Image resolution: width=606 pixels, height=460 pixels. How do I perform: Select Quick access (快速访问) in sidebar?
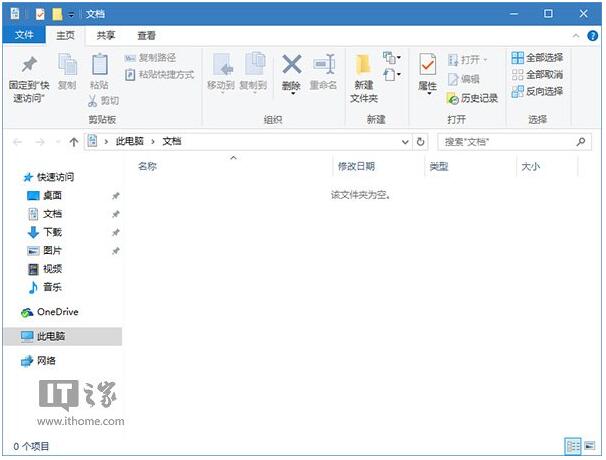(x=48, y=177)
